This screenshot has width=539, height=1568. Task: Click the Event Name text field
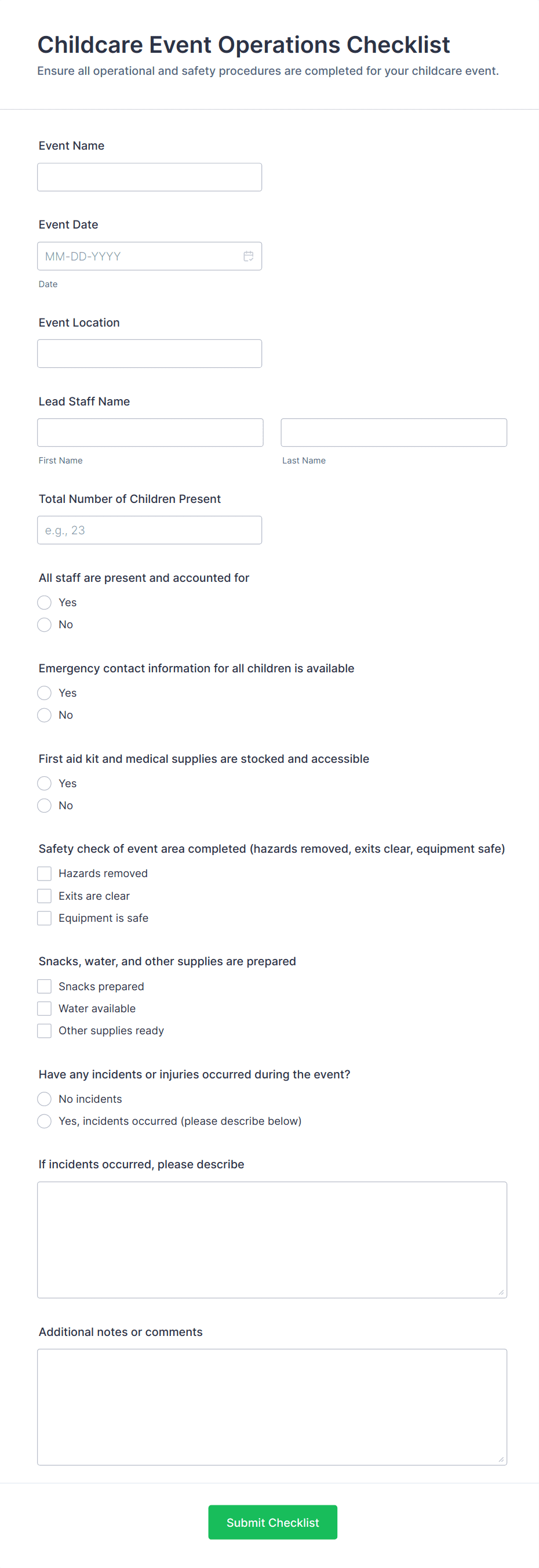(x=150, y=177)
